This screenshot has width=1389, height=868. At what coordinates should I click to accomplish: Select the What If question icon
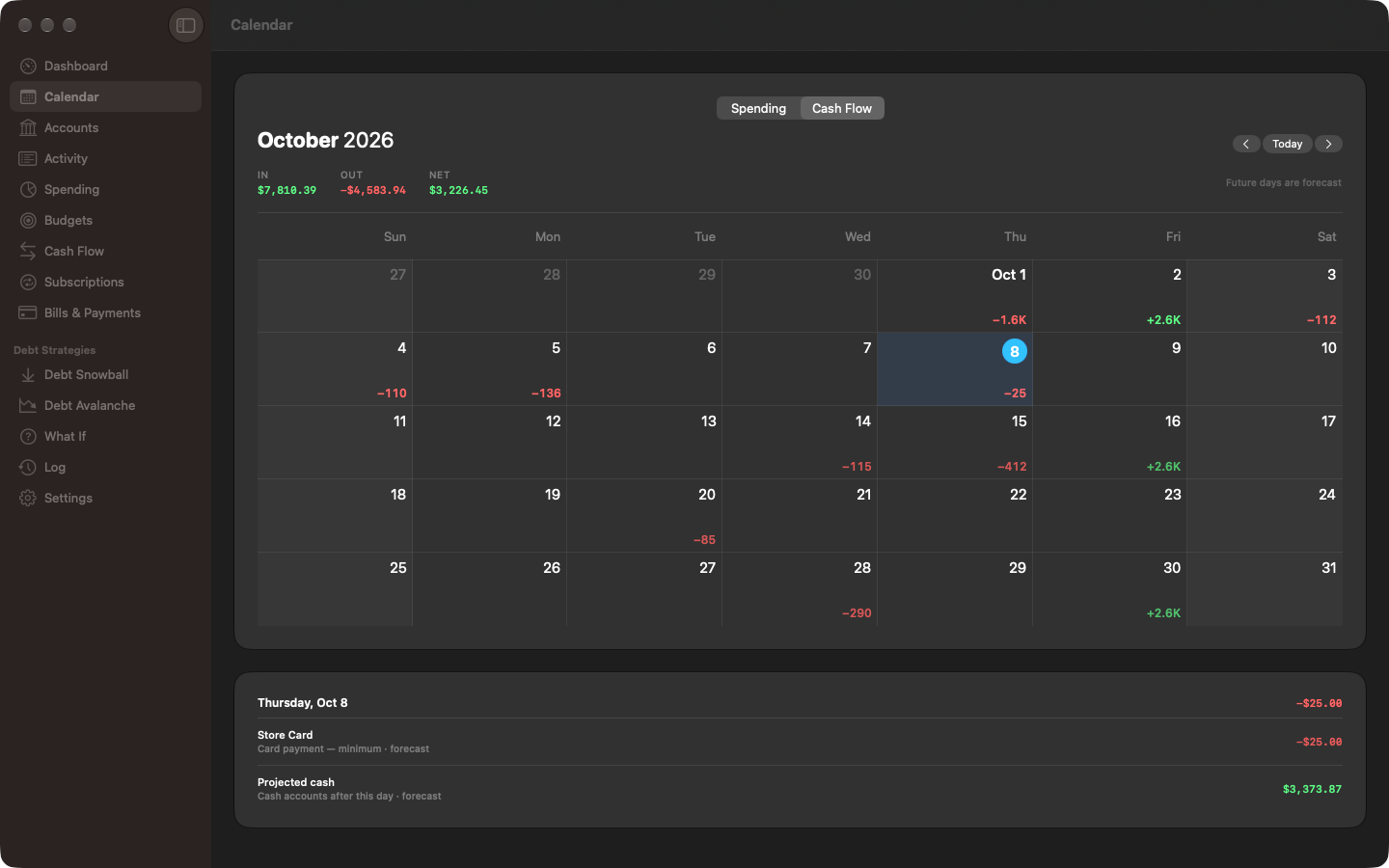(x=28, y=436)
